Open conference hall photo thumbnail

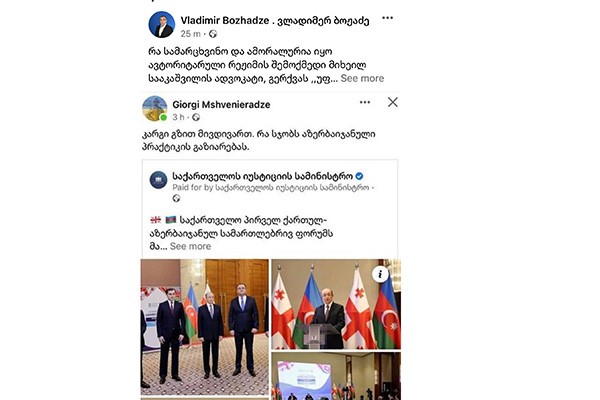point(336,376)
